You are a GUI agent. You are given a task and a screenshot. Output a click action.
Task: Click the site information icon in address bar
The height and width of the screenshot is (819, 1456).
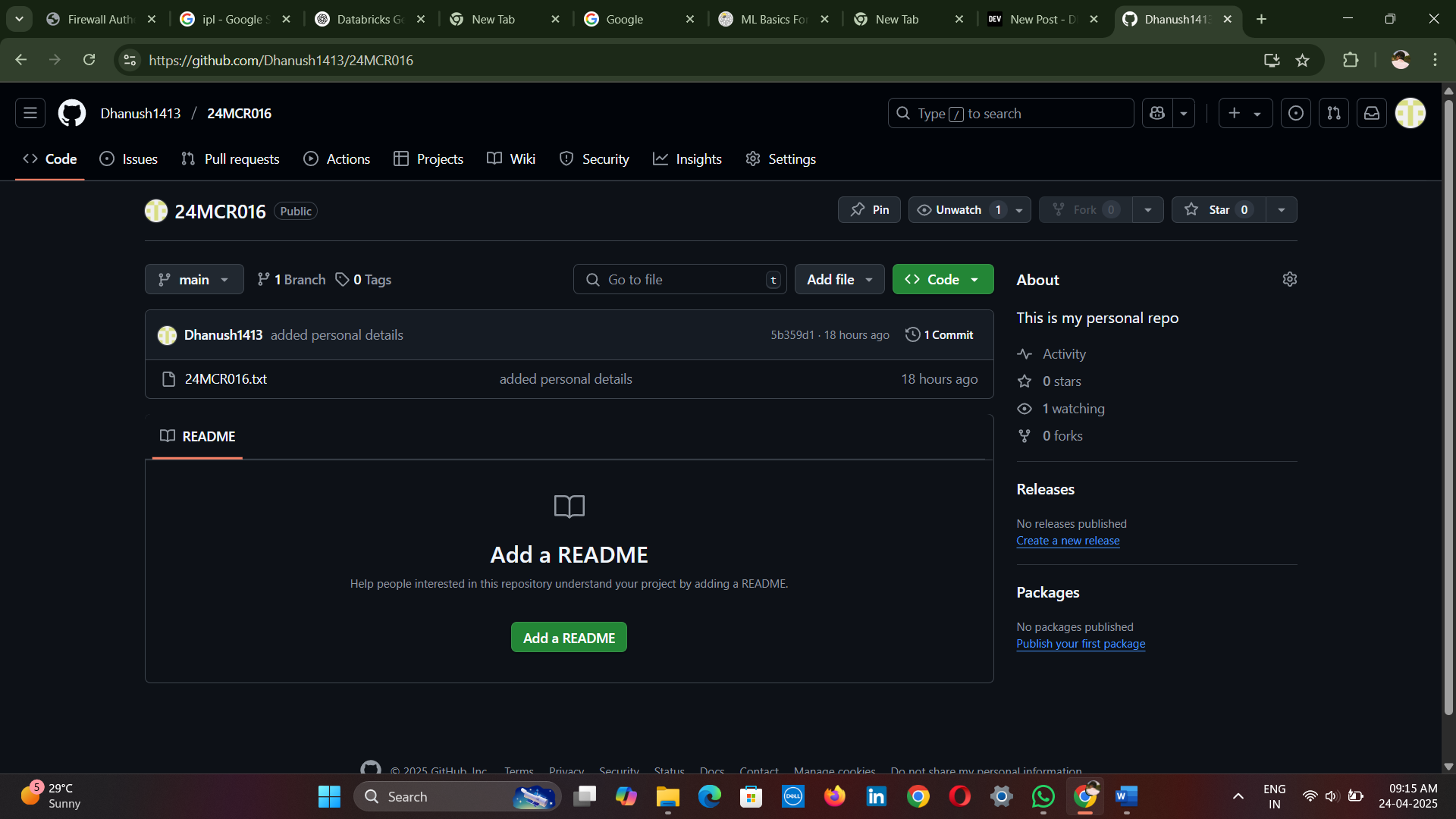[130, 60]
